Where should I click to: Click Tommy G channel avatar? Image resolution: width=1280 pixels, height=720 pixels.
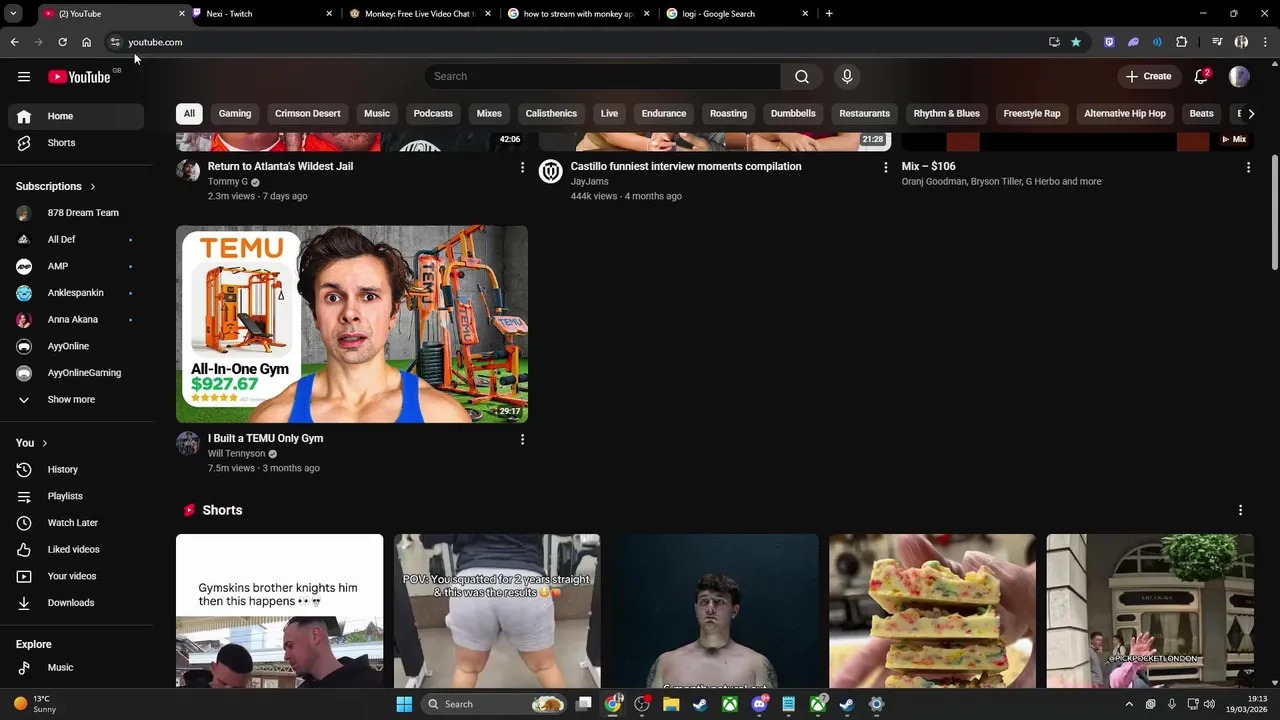(x=188, y=171)
